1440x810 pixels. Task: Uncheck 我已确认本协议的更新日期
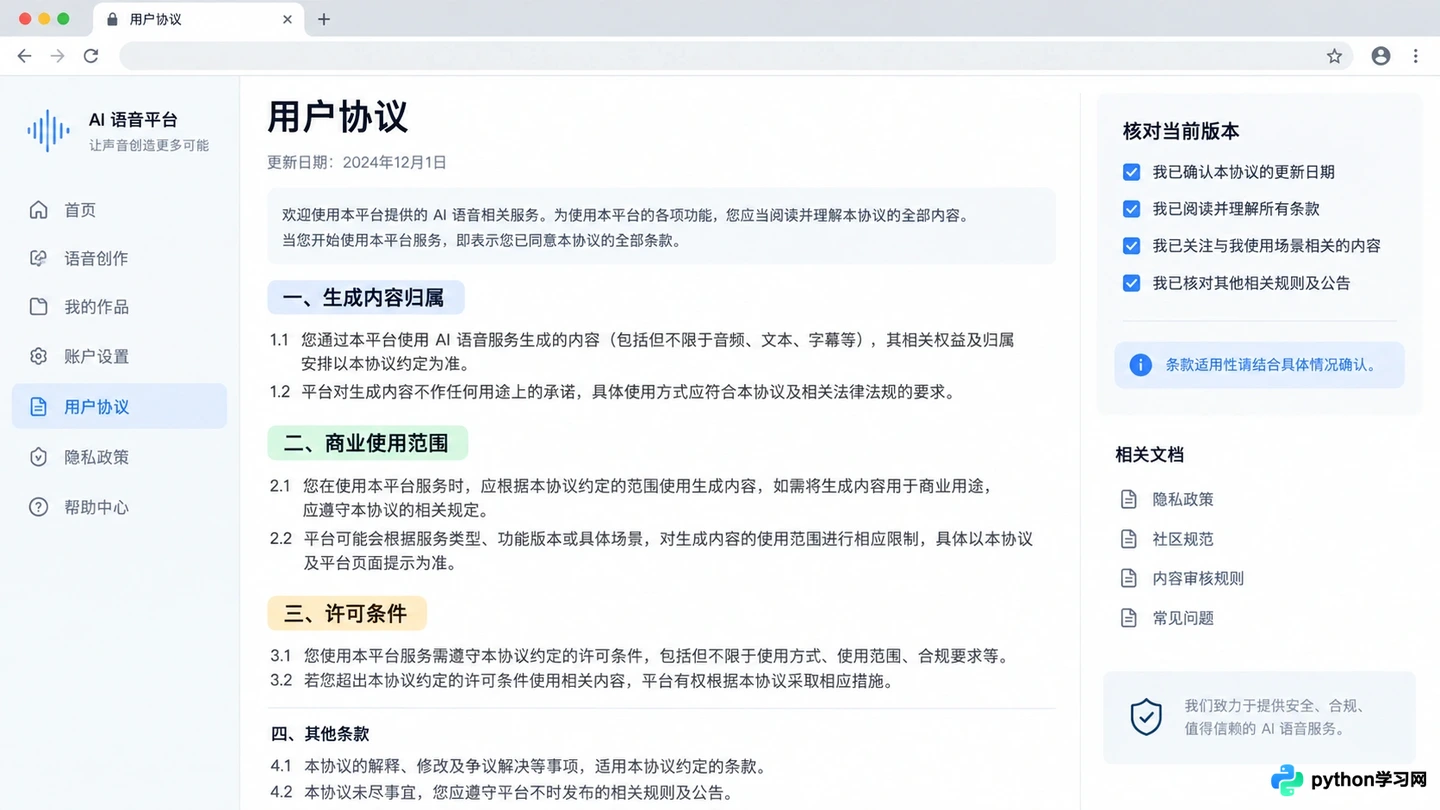[1131, 172]
